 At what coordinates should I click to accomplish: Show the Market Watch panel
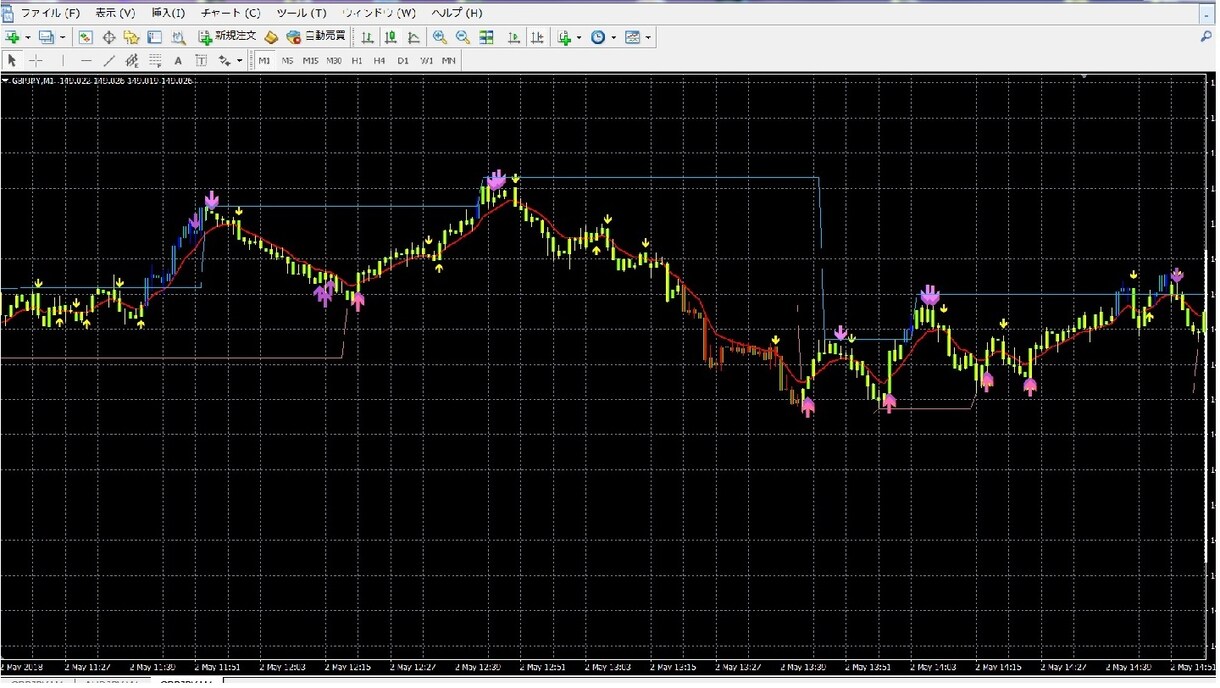tap(86, 37)
